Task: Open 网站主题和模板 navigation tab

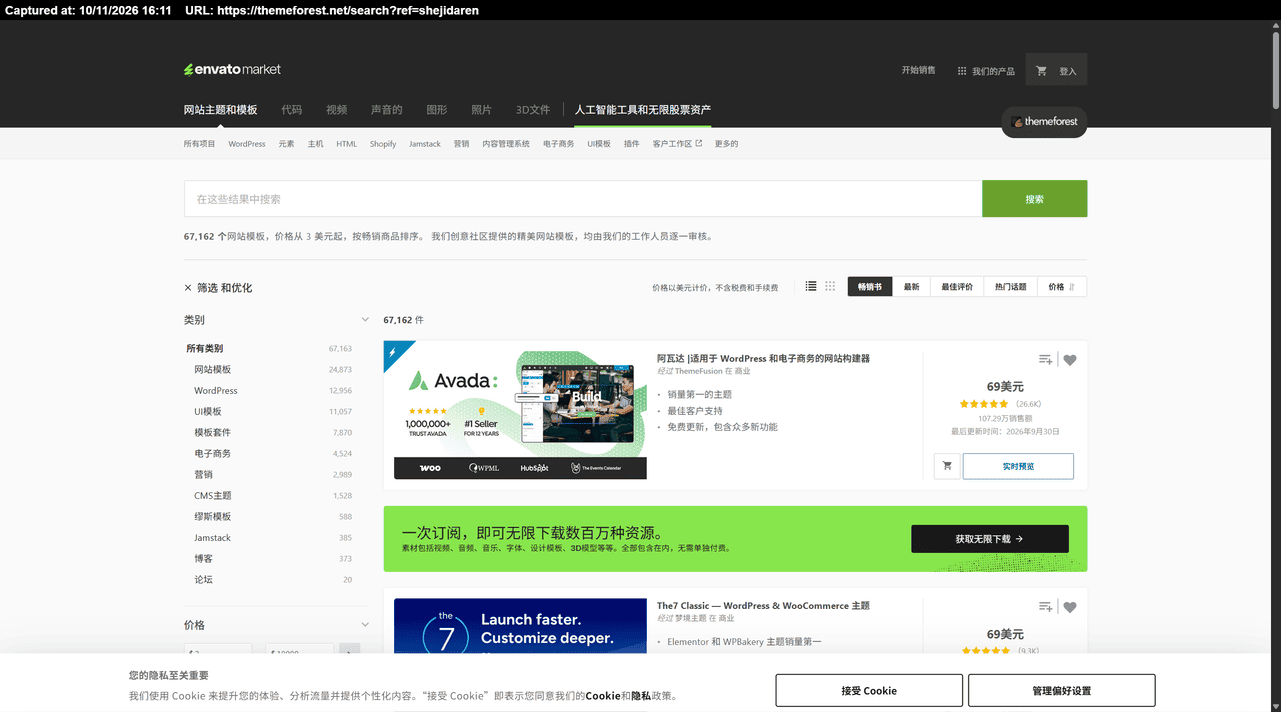Action: 220,110
